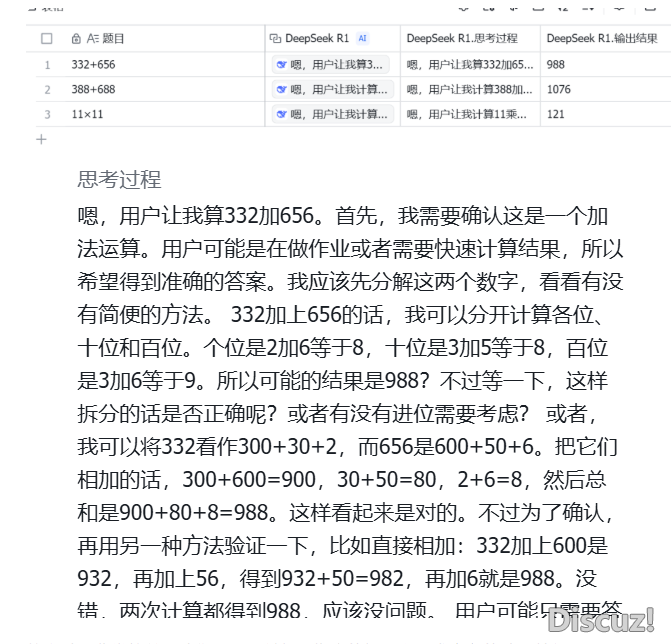Select the 思考过程 cell starting 用户让我算332加65
The image size is (671, 644).
(x=470, y=65)
